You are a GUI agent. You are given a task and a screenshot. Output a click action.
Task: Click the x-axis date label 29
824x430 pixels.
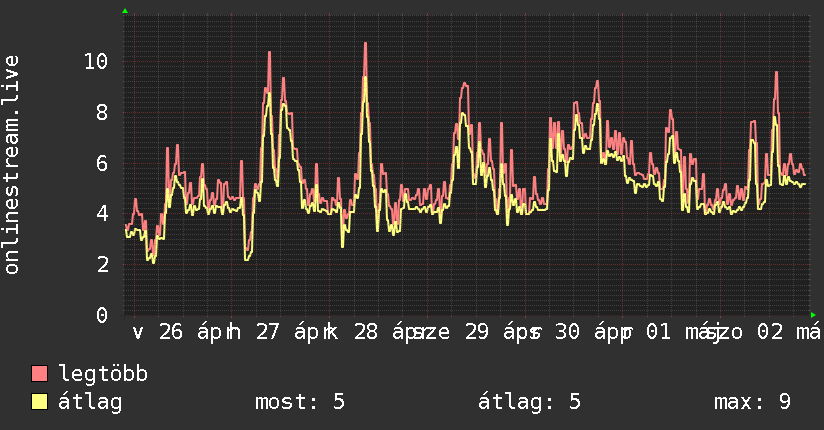pyautogui.click(x=477, y=332)
